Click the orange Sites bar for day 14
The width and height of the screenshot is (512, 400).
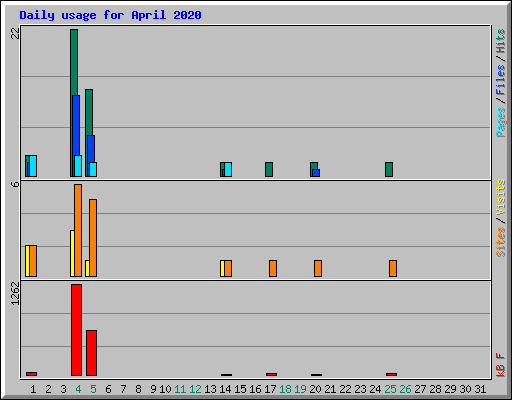228,268
